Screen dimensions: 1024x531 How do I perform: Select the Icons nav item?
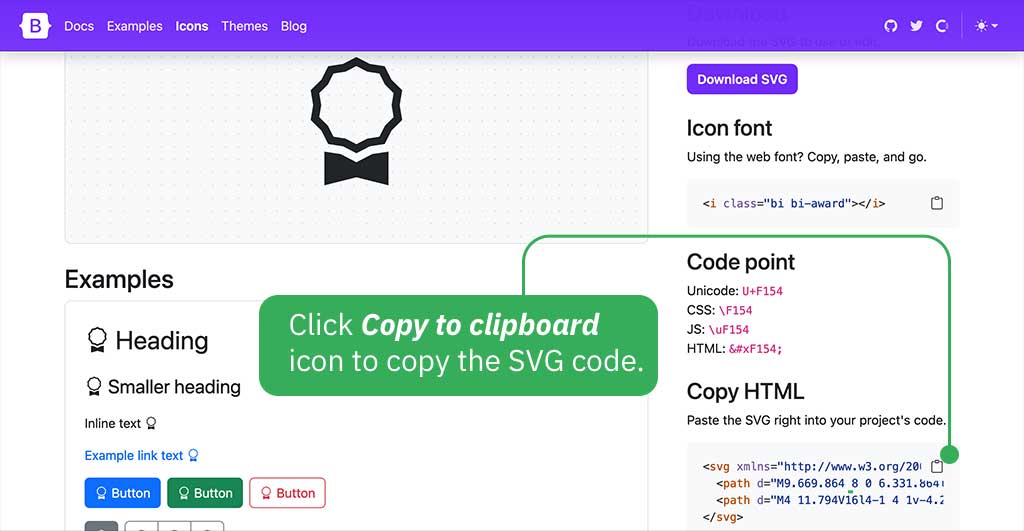[192, 26]
